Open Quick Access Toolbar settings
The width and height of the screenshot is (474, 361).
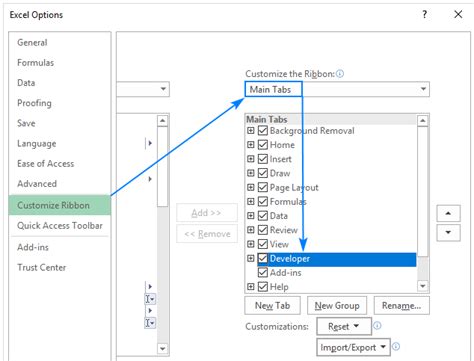click(x=60, y=226)
